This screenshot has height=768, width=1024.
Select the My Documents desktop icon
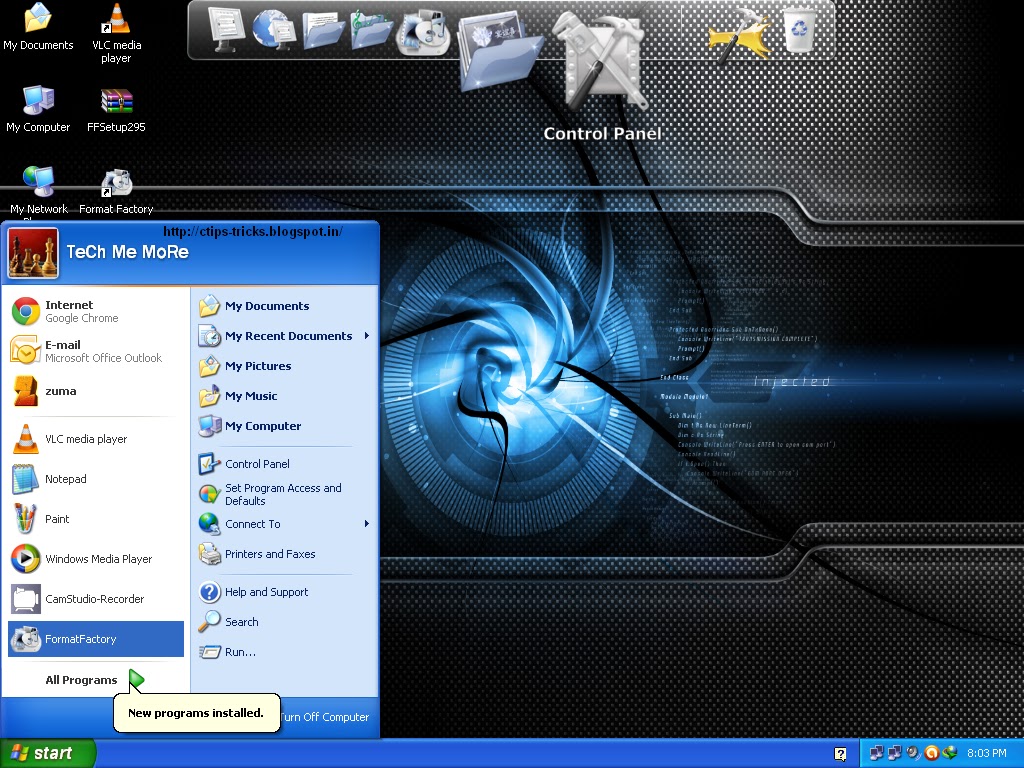(38, 26)
